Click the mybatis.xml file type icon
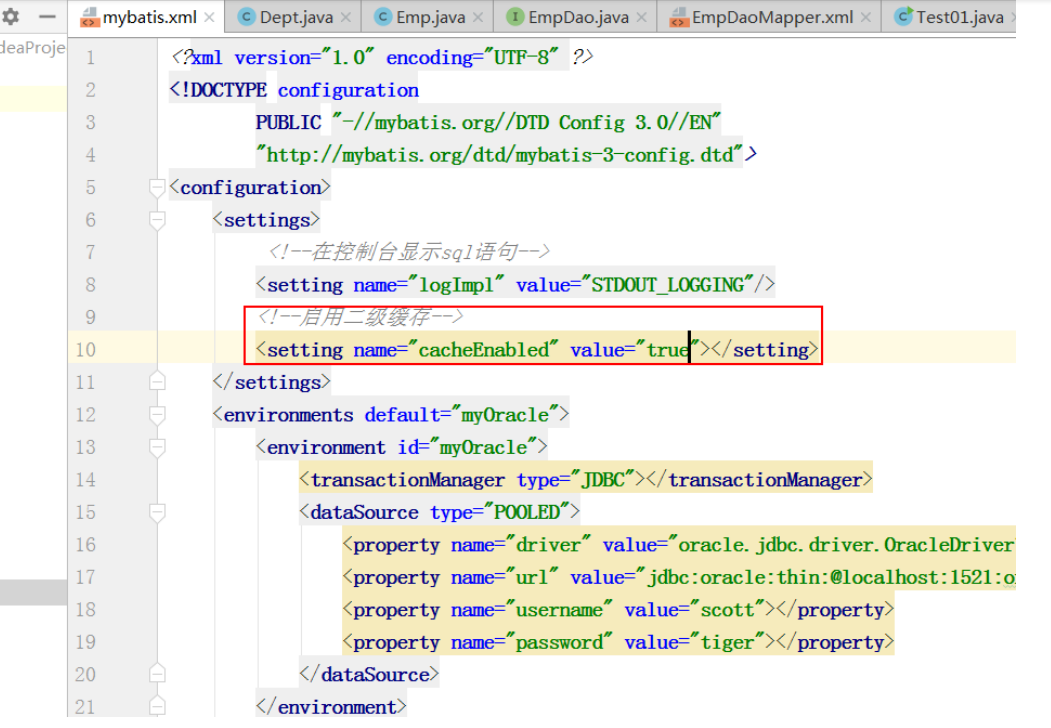1051x728 pixels. coord(89,18)
